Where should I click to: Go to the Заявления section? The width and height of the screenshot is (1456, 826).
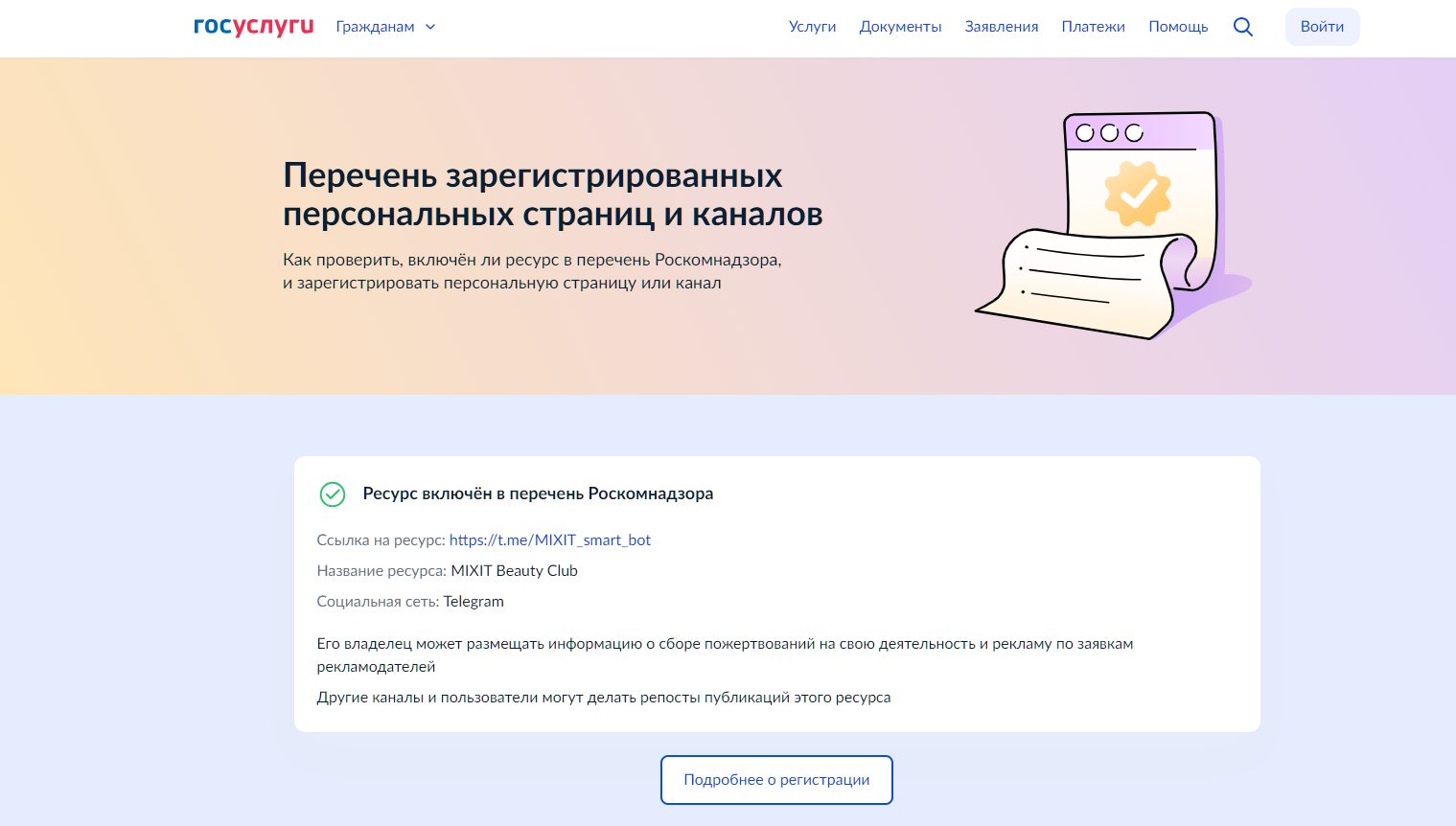tap(1001, 27)
